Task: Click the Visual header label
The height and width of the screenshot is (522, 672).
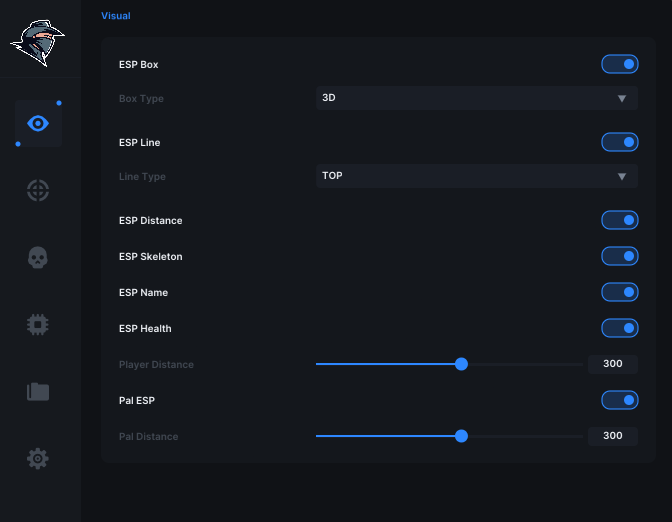Action: click(116, 16)
